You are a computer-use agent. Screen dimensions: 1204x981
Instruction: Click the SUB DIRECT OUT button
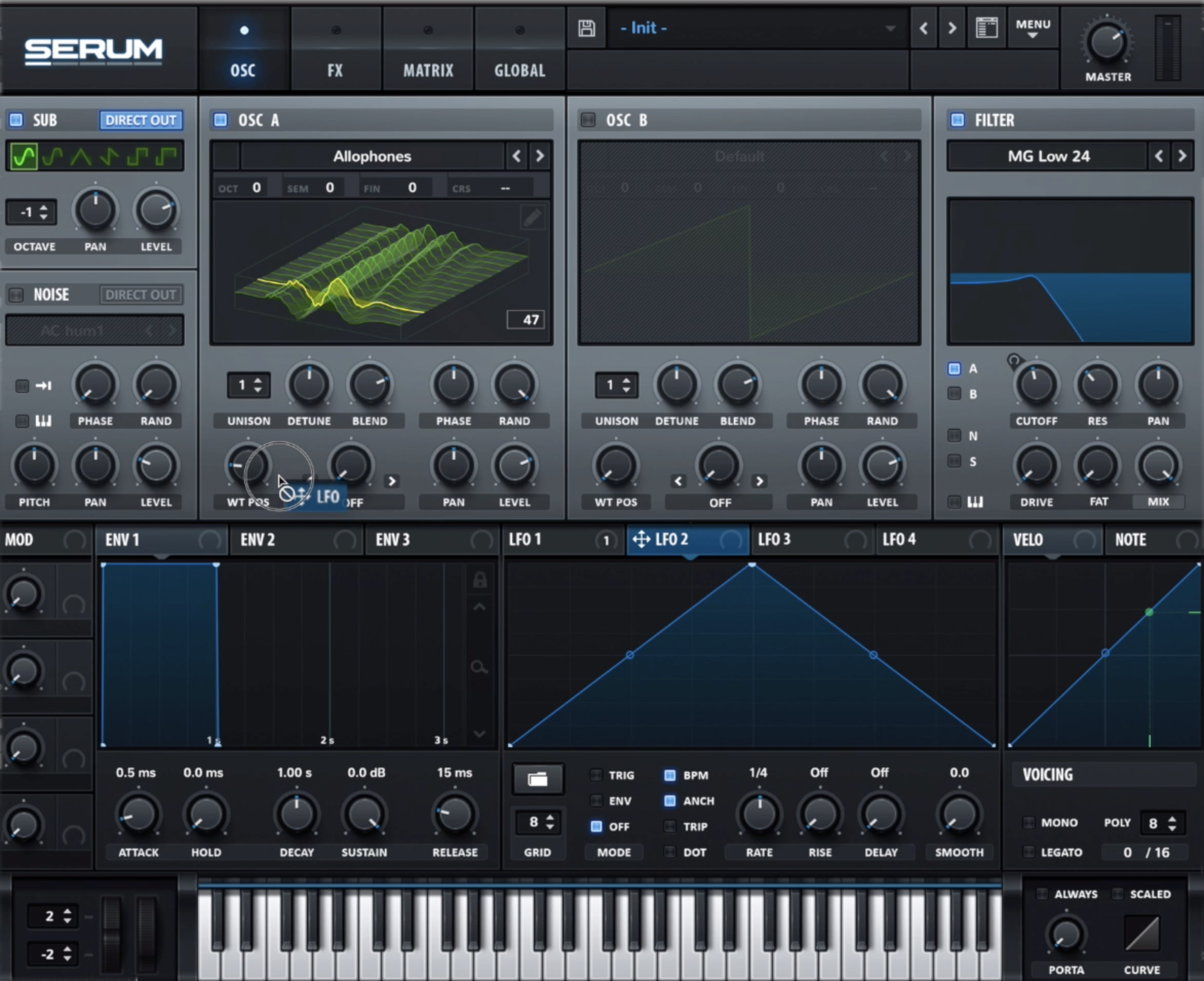pos(140,120)
